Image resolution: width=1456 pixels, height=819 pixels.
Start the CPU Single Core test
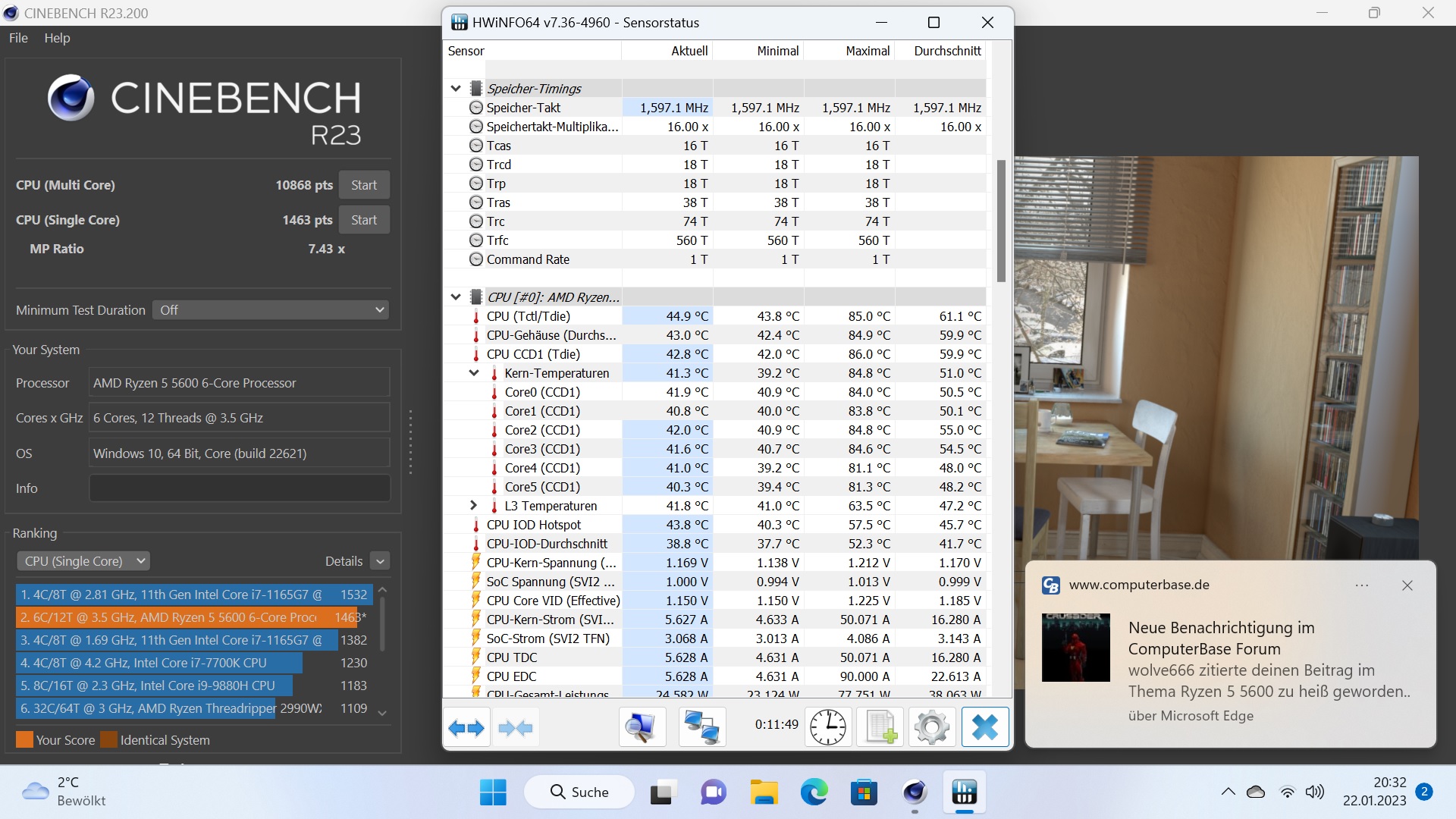coord(364,220)
